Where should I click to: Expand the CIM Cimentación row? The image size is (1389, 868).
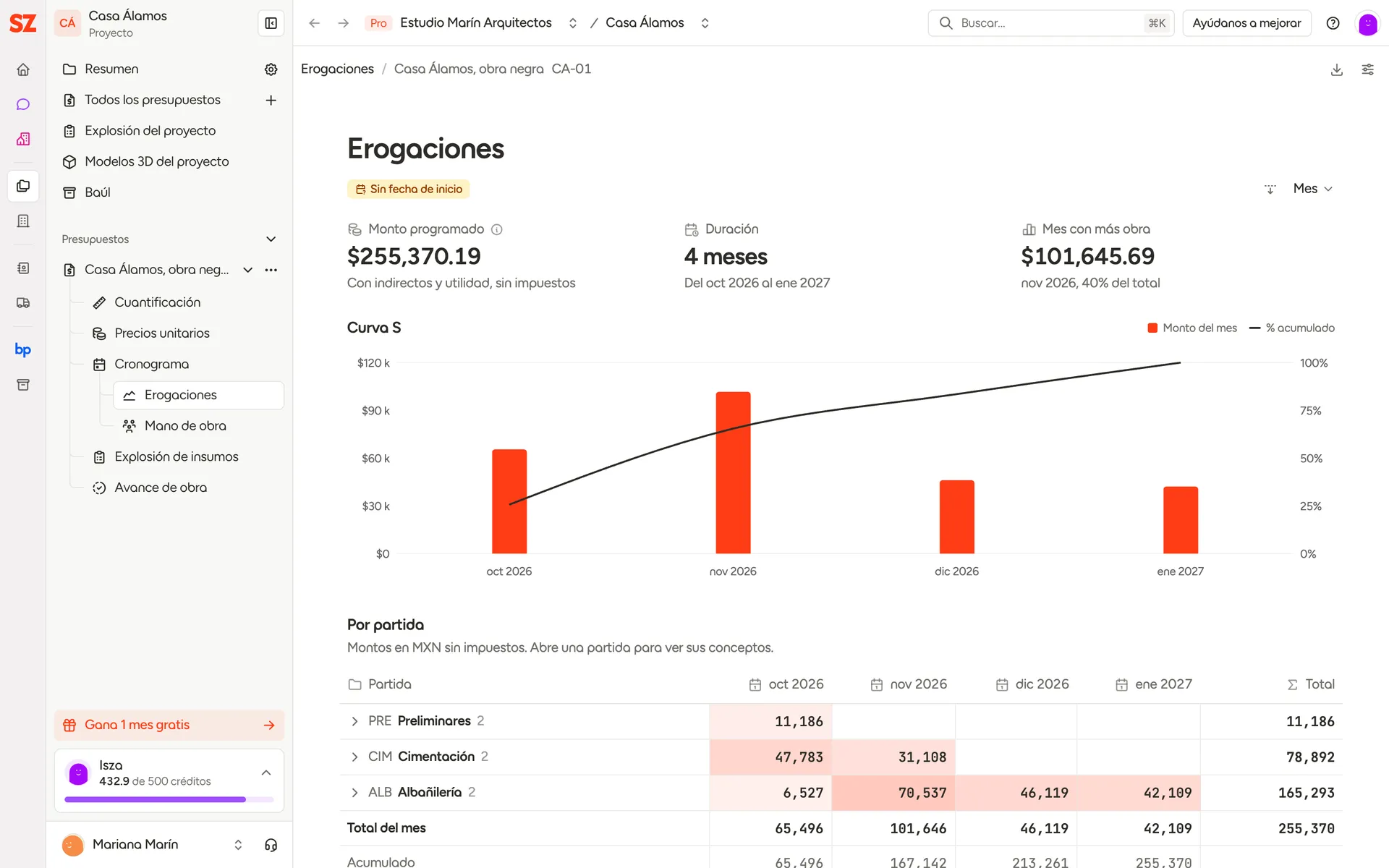pyautogui.click(x=354, y=757)
